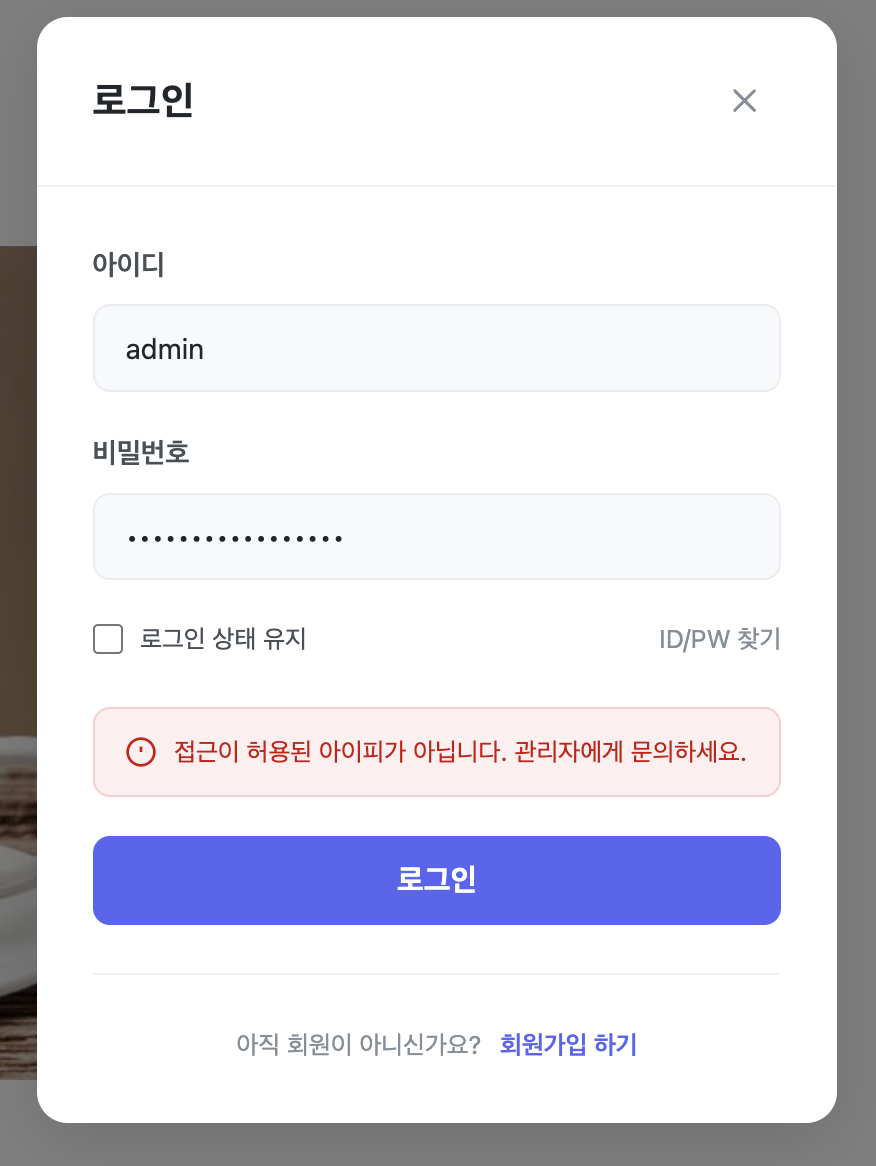The image size is (876, 1166).
Task: Go to 회원가입 하기 sign-up link
Action: (x=568, y=1045)
